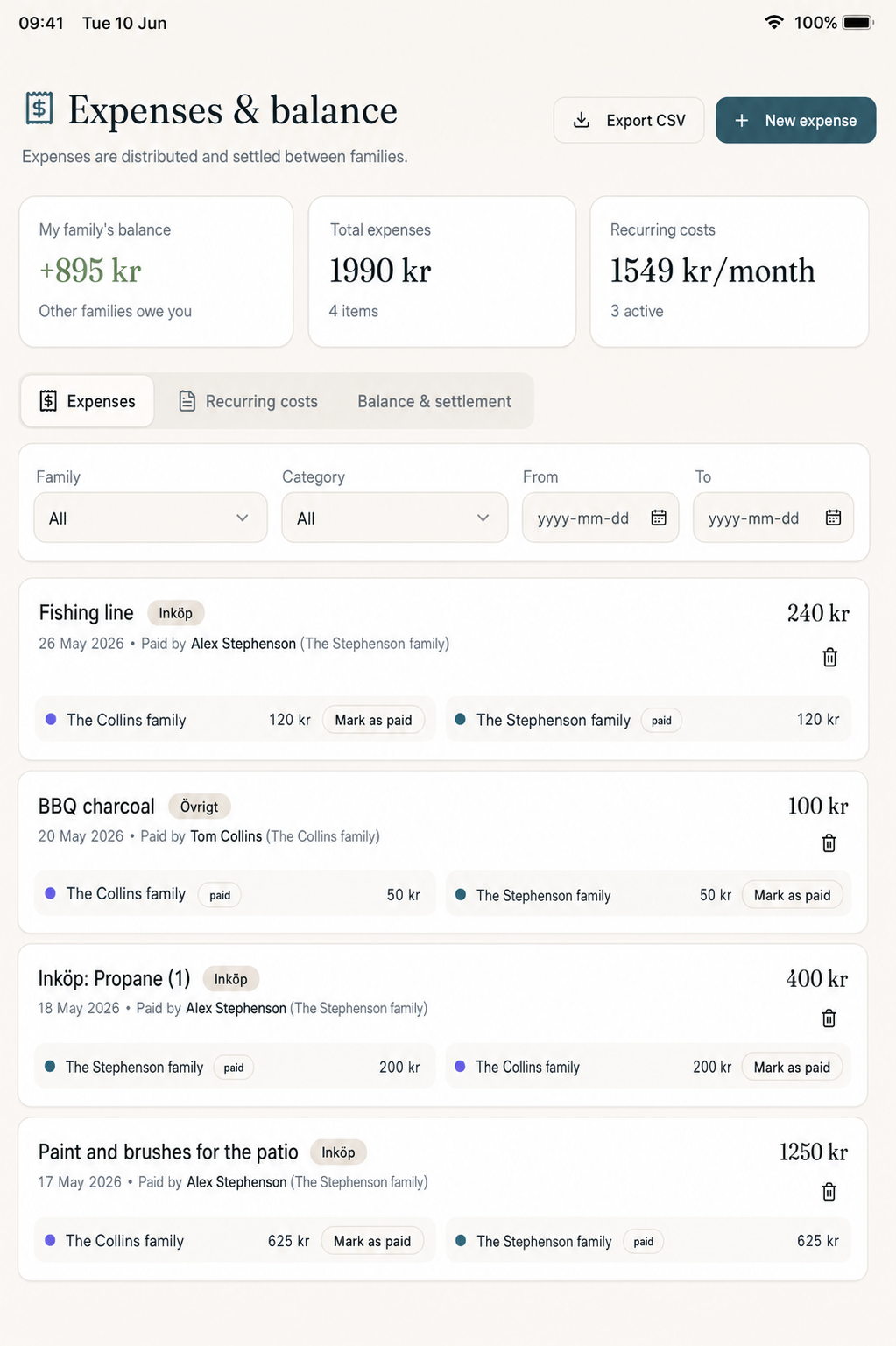This screenshot has height=1346, width=896.
Task: Open the Family filter dropdown
Action: point(151,518)
